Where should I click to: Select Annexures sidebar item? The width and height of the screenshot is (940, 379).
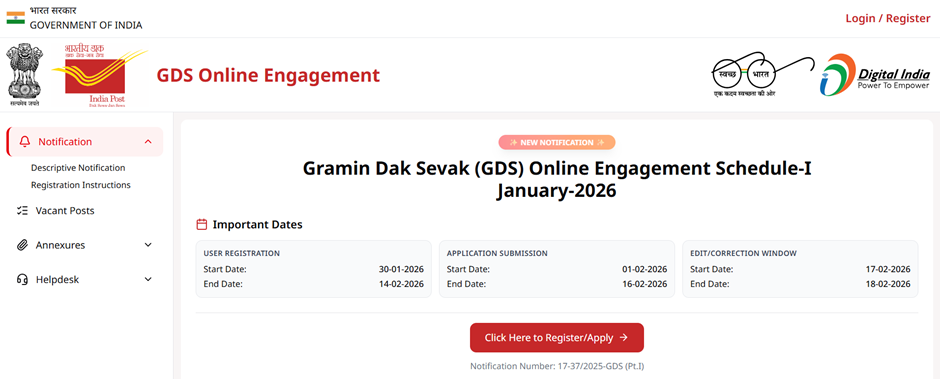point(85,245)
